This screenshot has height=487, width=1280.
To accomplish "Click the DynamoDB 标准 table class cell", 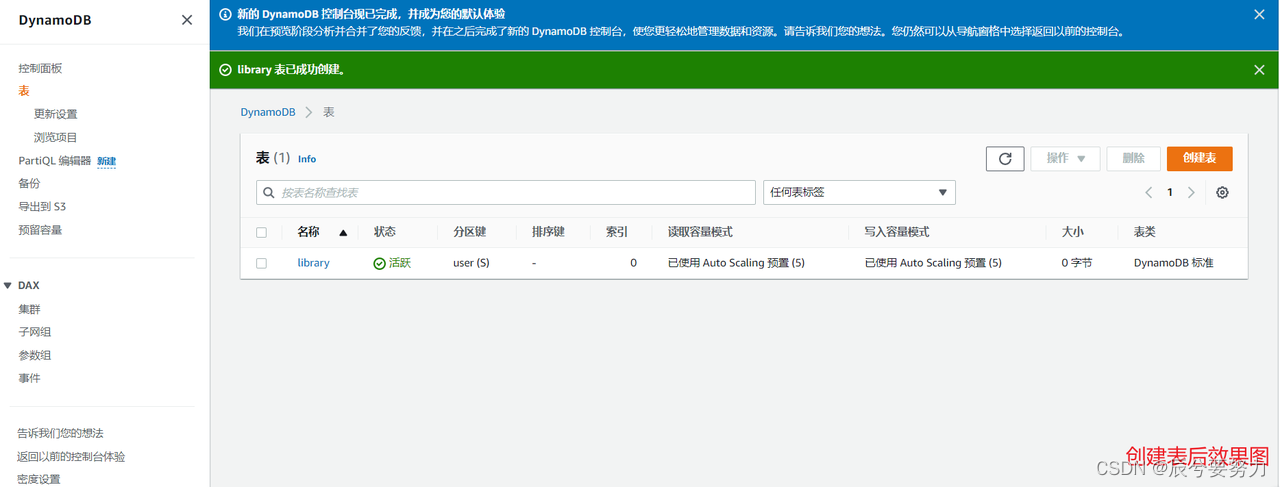I will click(1174, 263).
